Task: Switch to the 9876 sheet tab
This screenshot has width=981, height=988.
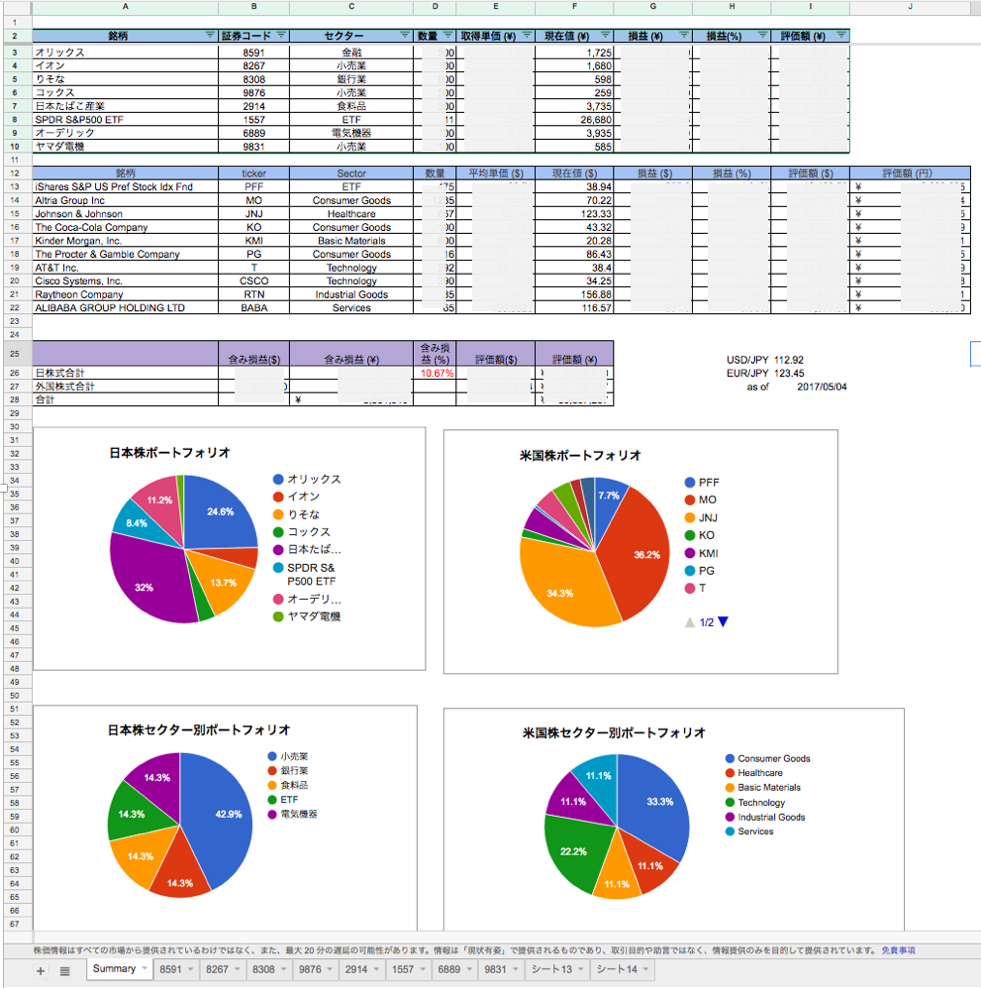Action: tap(316, 969)
